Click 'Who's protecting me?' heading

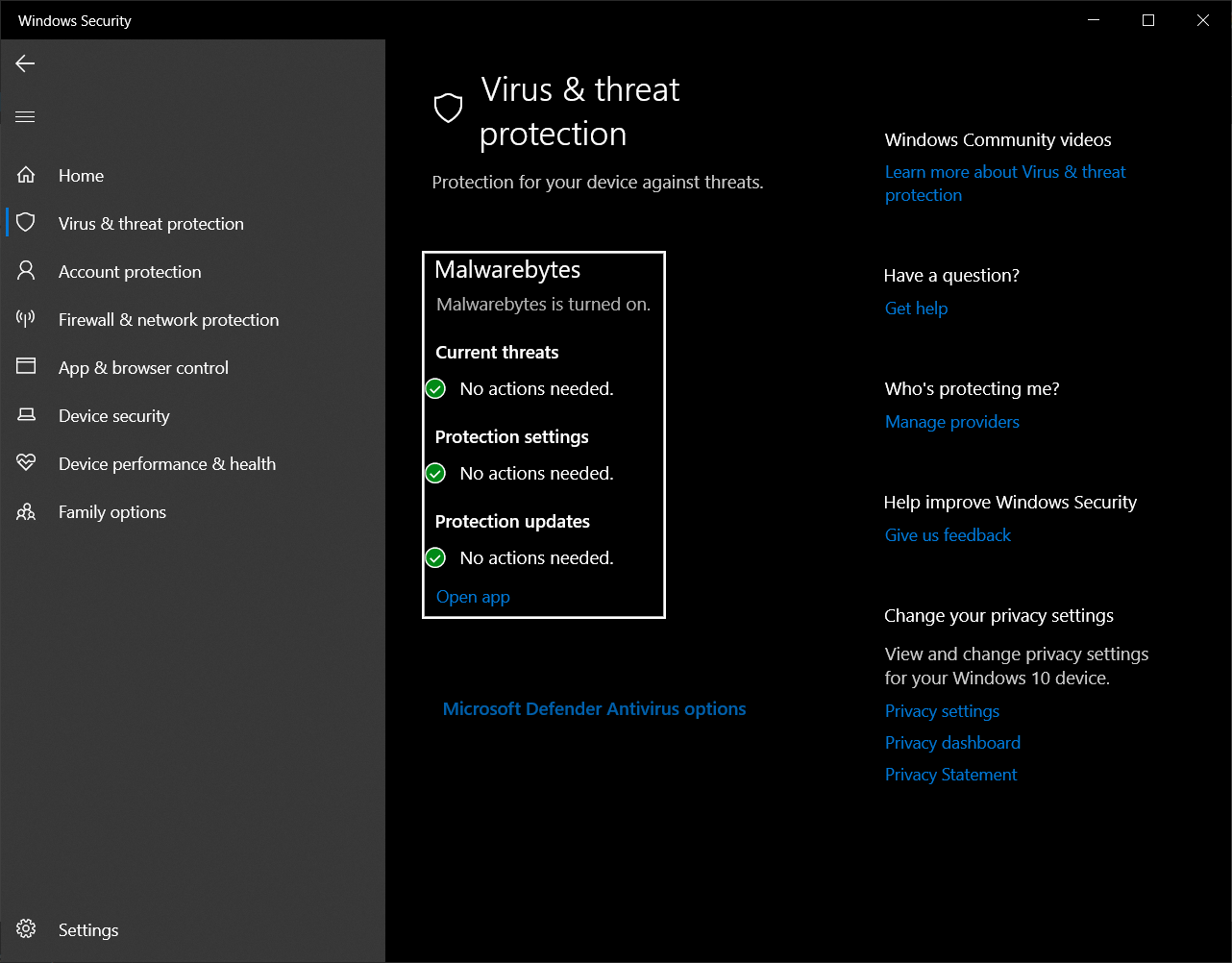pyautogui.click(x=972, y=389)
